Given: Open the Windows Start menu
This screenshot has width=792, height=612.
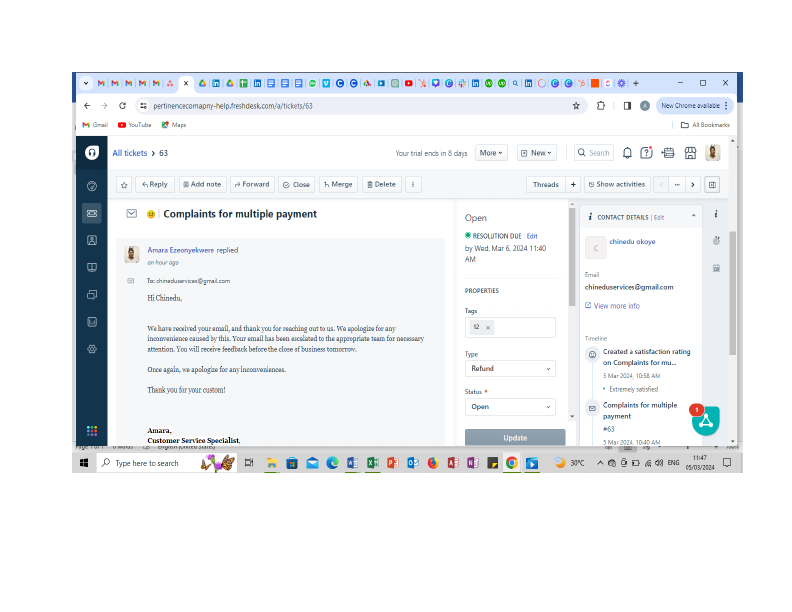Looking at the screenshot, I should (84, 463).
